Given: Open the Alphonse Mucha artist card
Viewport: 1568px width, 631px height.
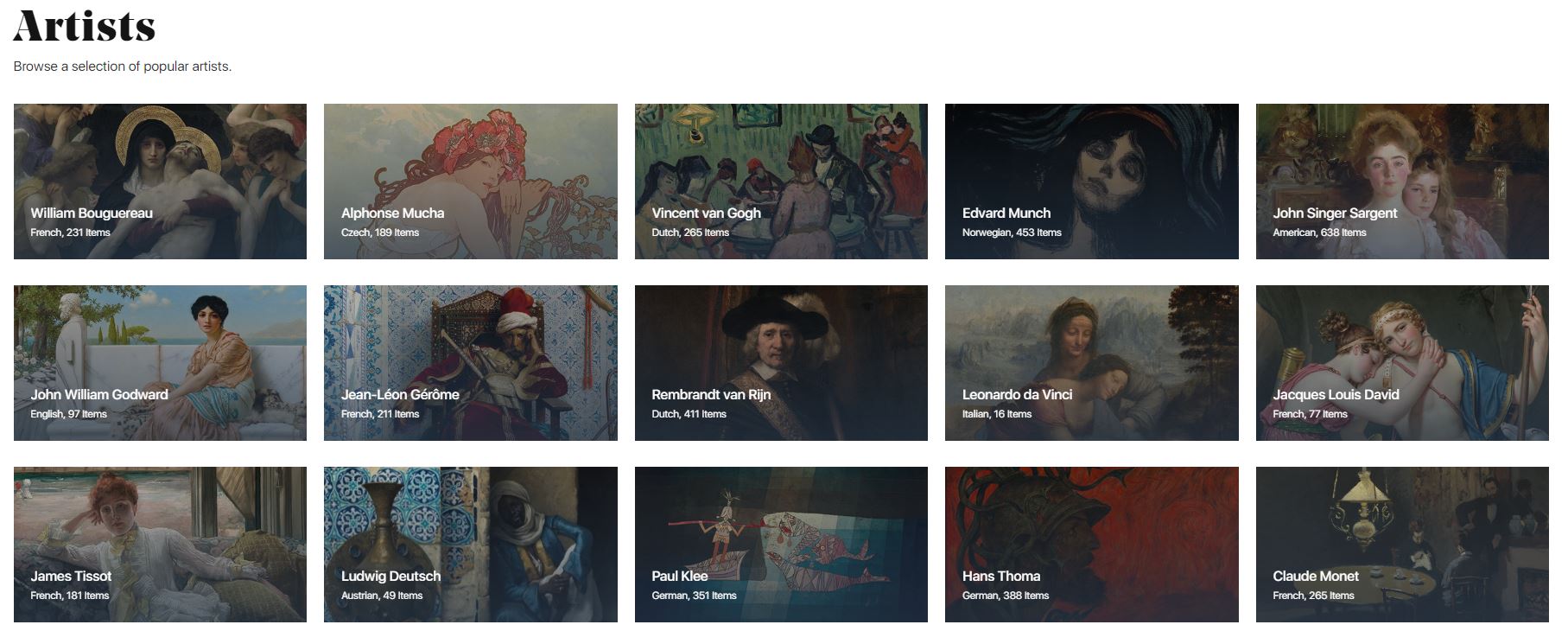Looking at the screenshot, I should [471, 182].
